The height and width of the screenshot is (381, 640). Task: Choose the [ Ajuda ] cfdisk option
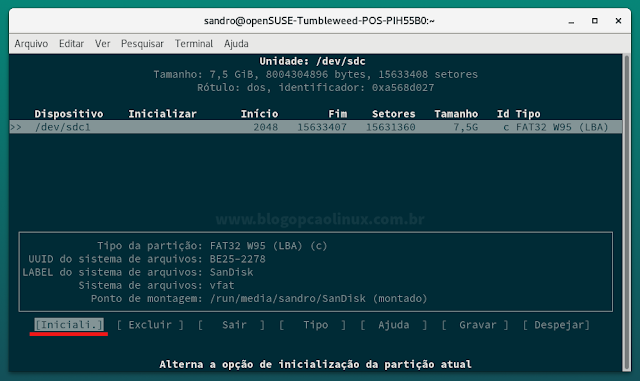[394, 325]
